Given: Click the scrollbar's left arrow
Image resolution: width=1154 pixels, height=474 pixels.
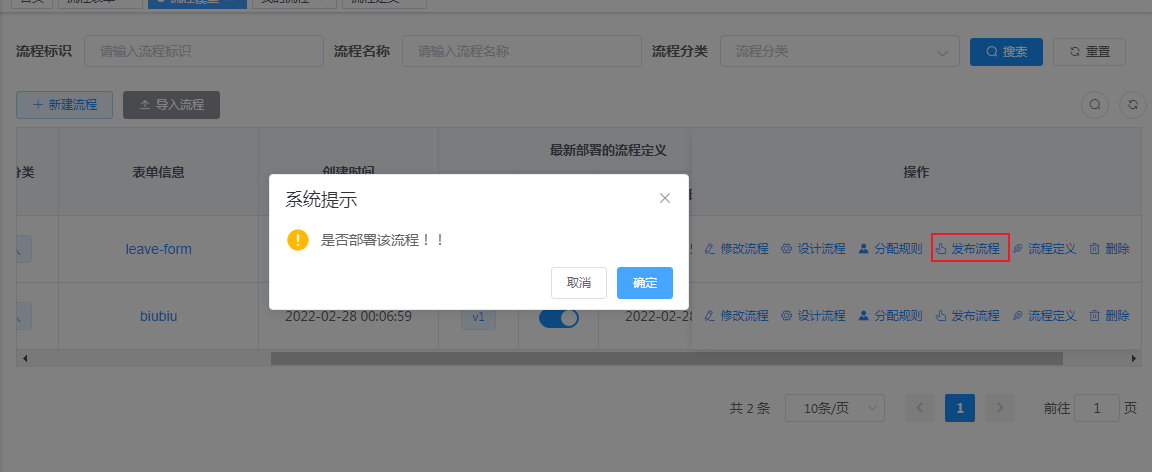Looking at the screenshot, I should click(x=24, y=358).
